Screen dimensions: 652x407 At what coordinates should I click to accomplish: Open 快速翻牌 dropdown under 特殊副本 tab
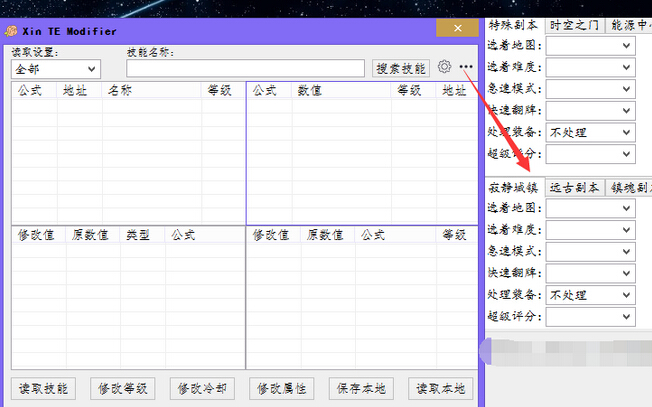590,111
